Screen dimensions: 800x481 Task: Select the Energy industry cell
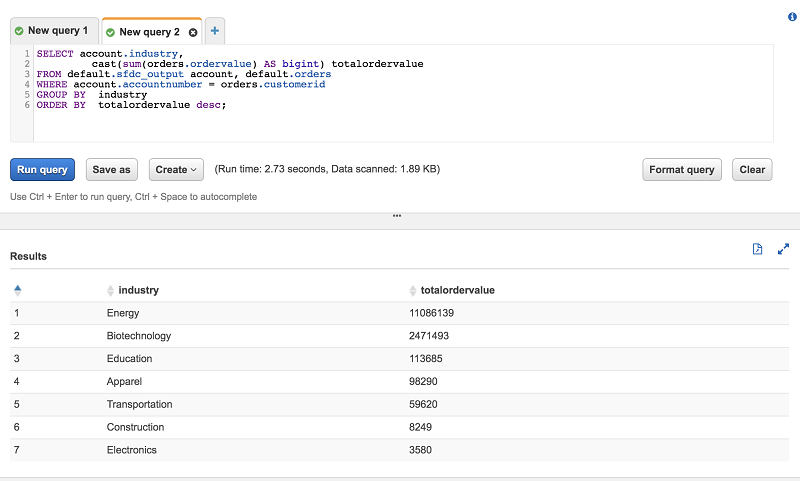pyautogui.click(x=123, y=313)
